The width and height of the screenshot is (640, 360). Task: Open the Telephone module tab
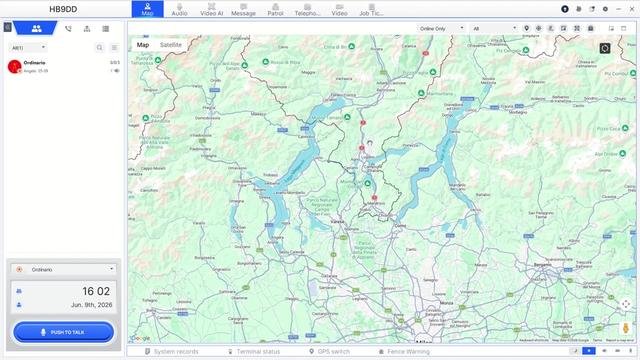(307, 9)
